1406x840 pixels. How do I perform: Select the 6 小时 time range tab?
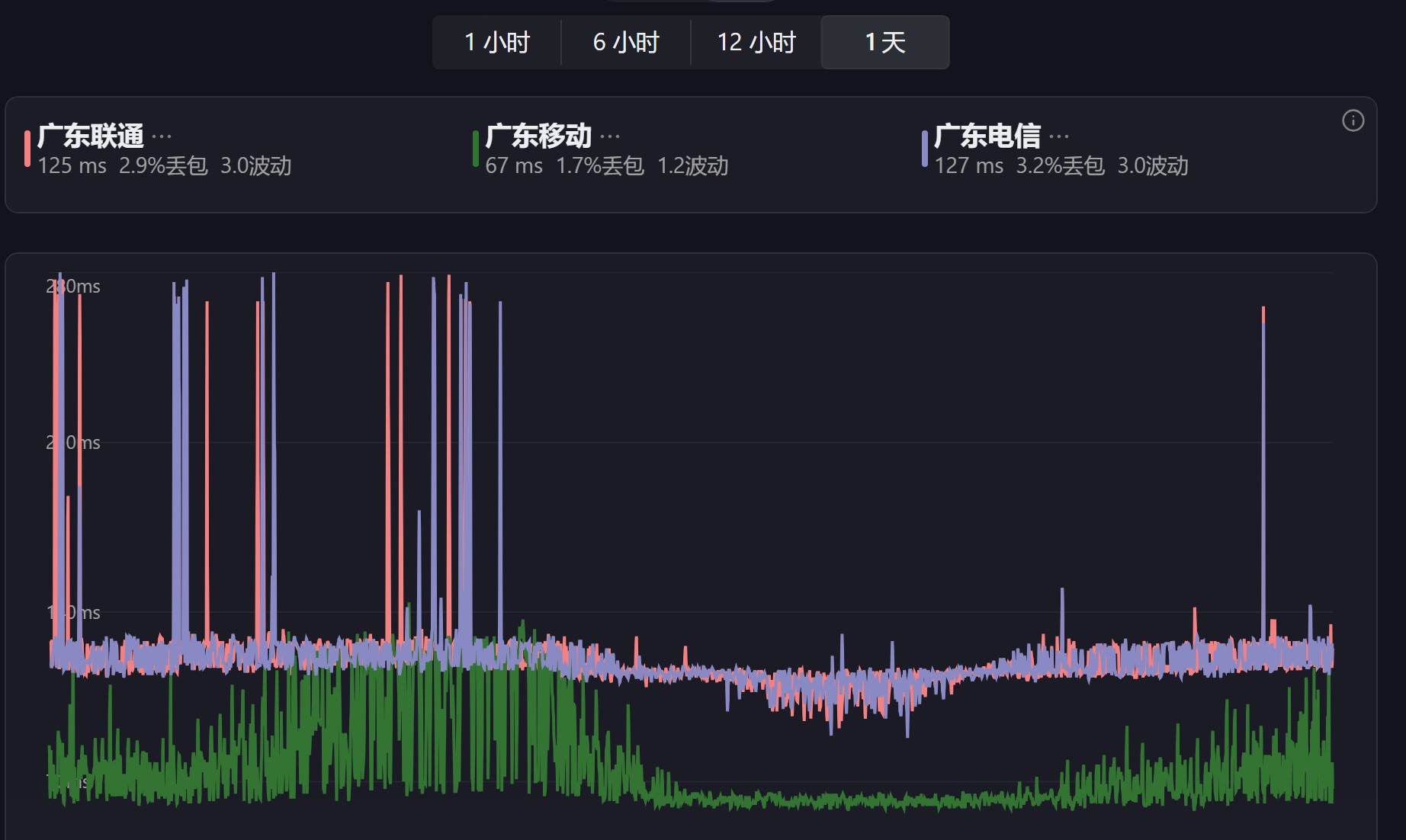(x=625, y=43)
